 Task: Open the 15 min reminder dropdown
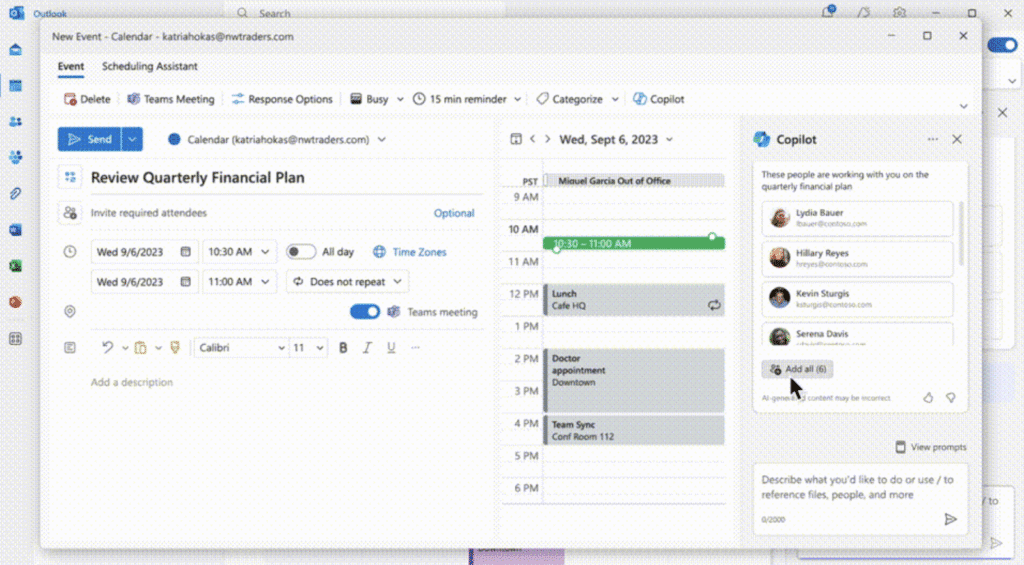tap(517, 99)
